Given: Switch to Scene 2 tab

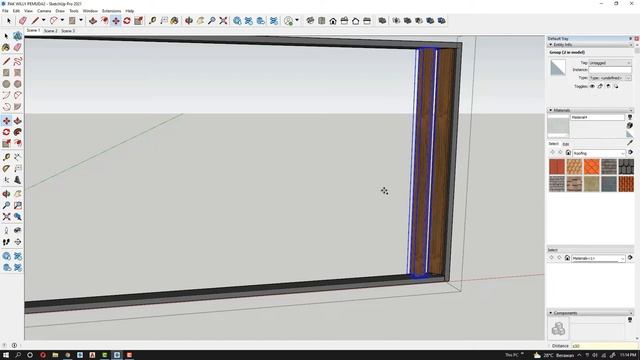Looking at the screenshot, I should click(51, 31).
